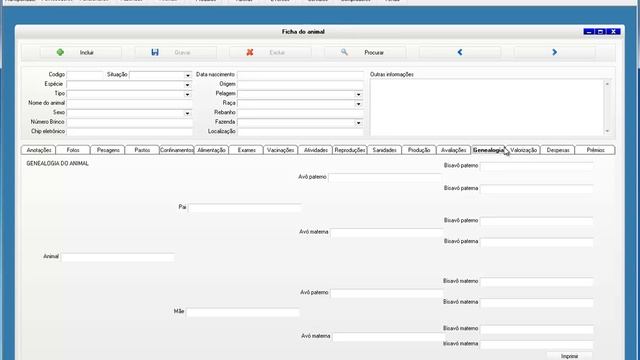The height and width of the screenshot is (360, 640).
Task: Focus the Data nascimento field
Action: [x=300, y=75]
